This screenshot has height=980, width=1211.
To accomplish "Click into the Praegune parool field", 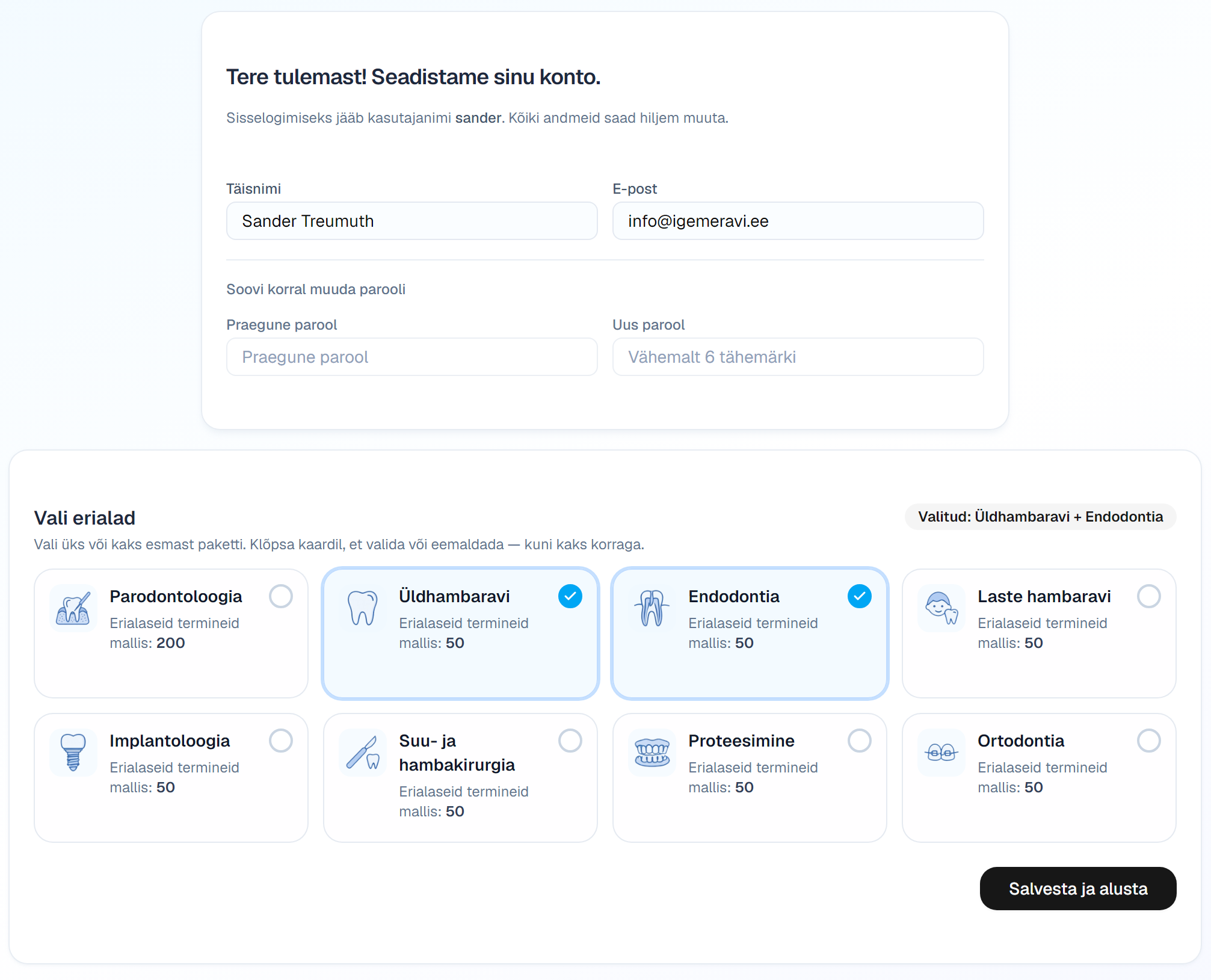I will coord(411,357).
